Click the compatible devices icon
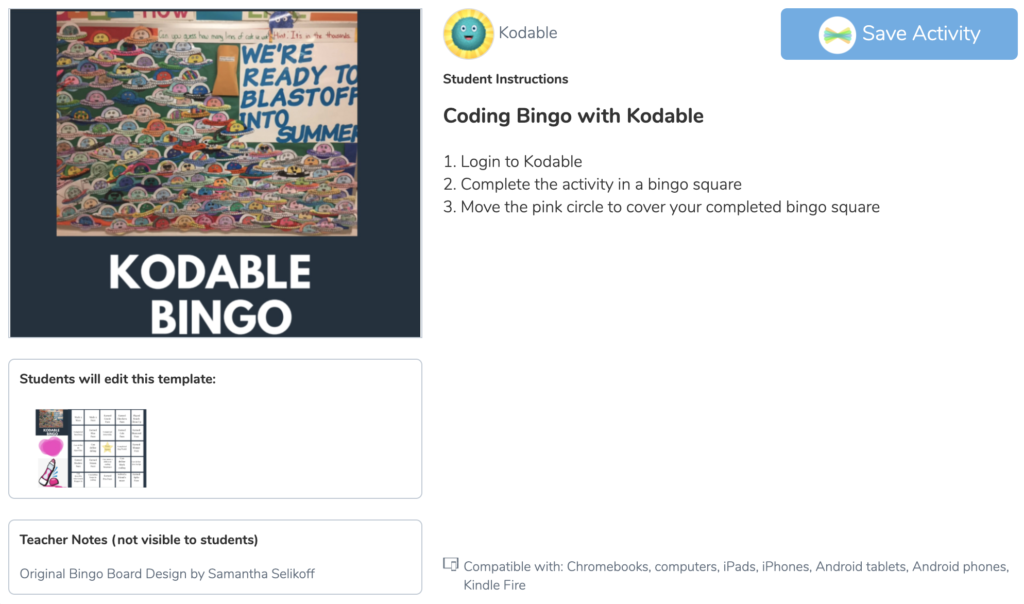Image resolution: width=1024 pixels, height=604 pixels. click(x=451, y=565)
